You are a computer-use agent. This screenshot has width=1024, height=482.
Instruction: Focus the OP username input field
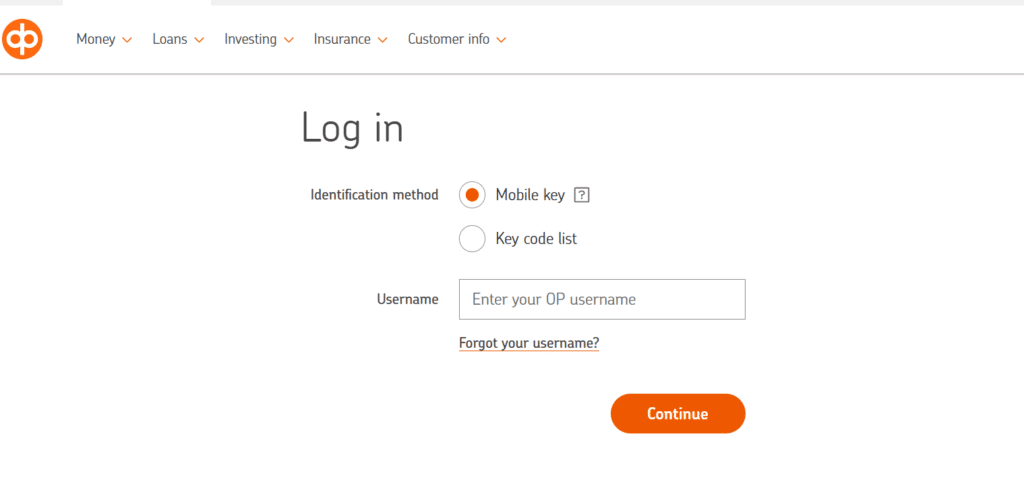pyautogui.click(x=602, y=299)
